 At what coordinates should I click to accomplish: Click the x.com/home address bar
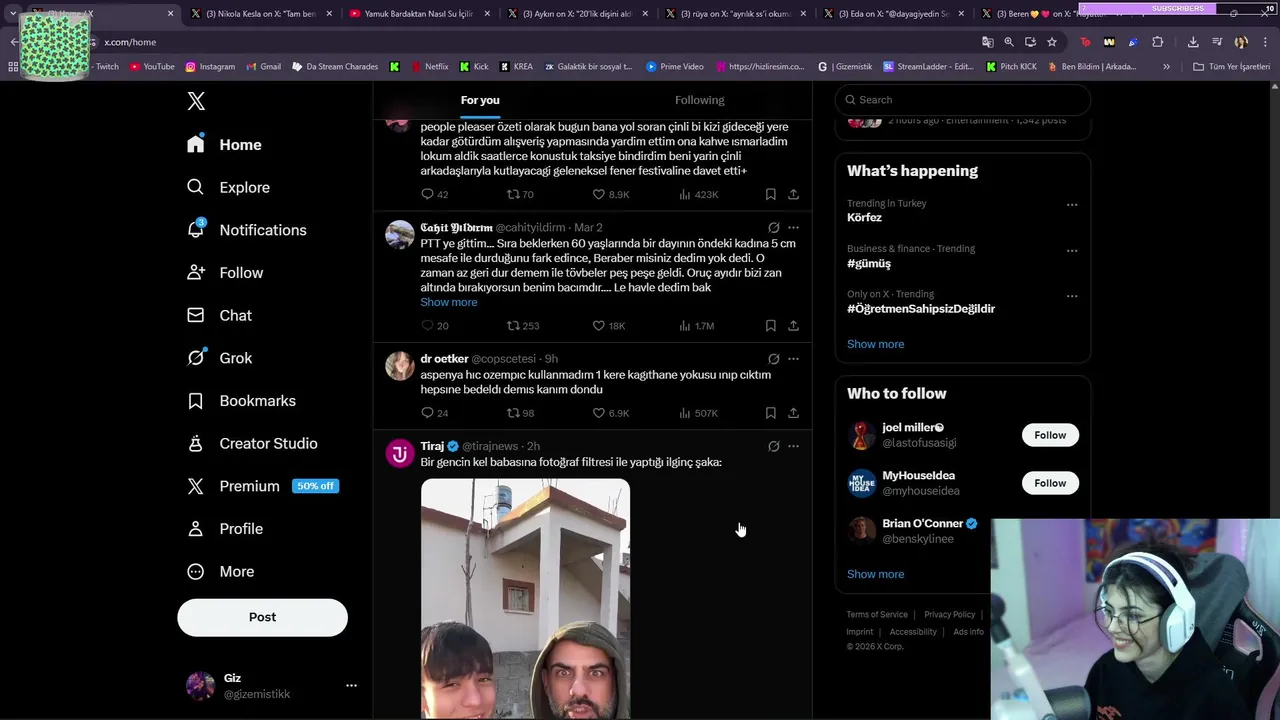530,42
